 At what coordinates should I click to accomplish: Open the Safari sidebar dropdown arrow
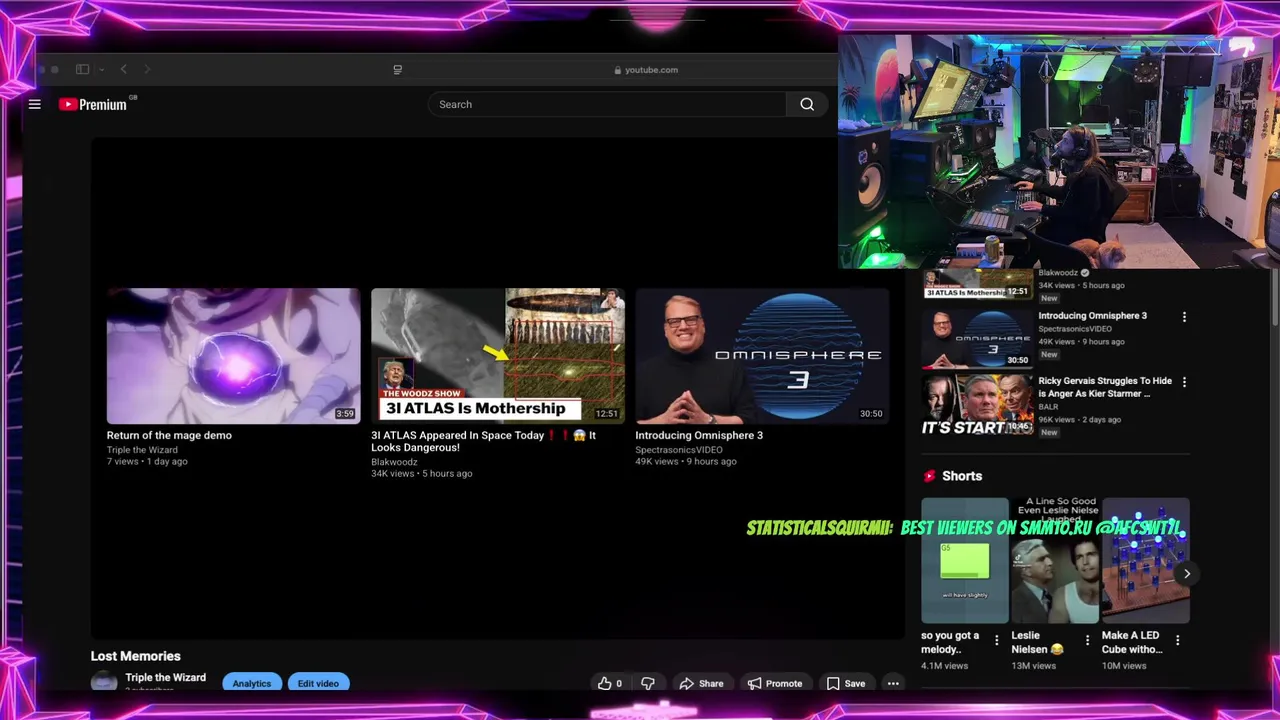tap(101, 69)
